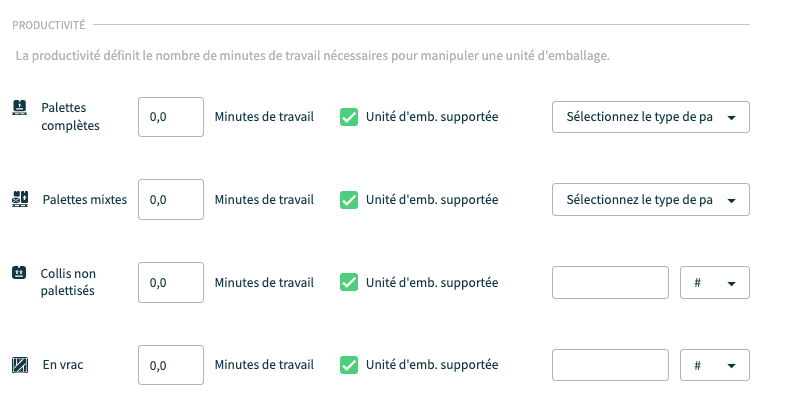Click the Palettes complètes label
Image resolution: width=812 pixels, height=403 pixels.
pos(70,117)
